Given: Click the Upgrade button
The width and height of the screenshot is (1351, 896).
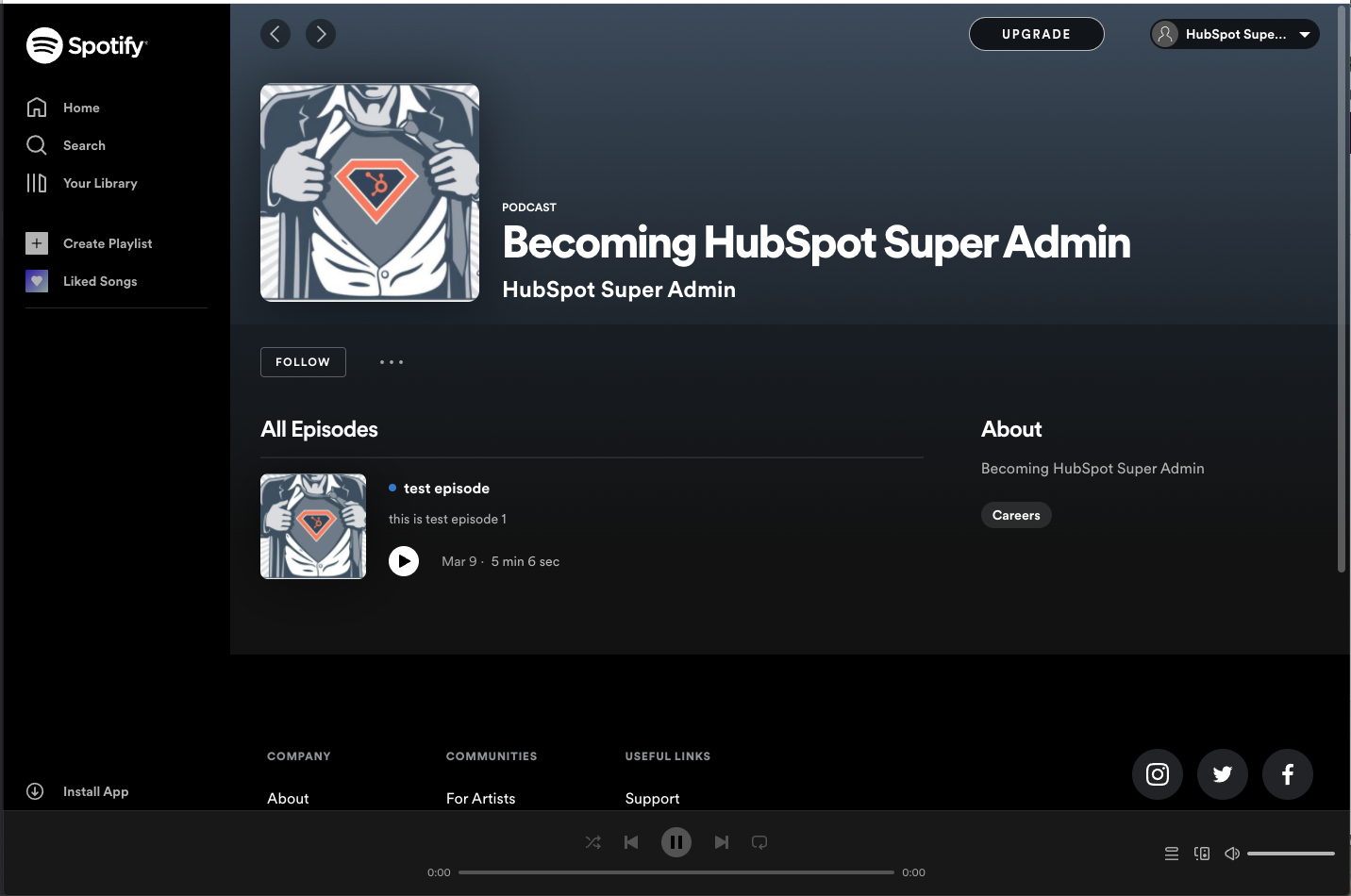Looking at the screenshot, I should [1036, 34].
